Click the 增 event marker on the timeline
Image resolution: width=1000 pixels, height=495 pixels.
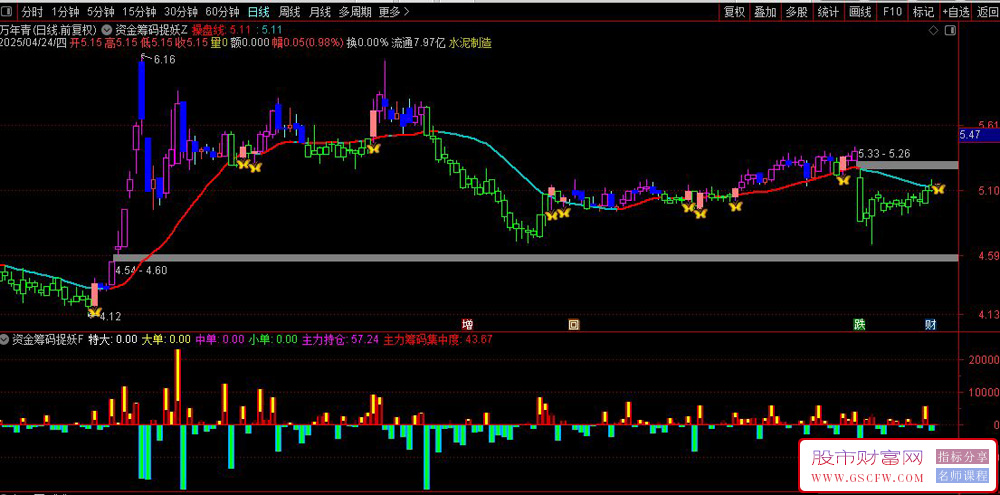click(467, 324)
